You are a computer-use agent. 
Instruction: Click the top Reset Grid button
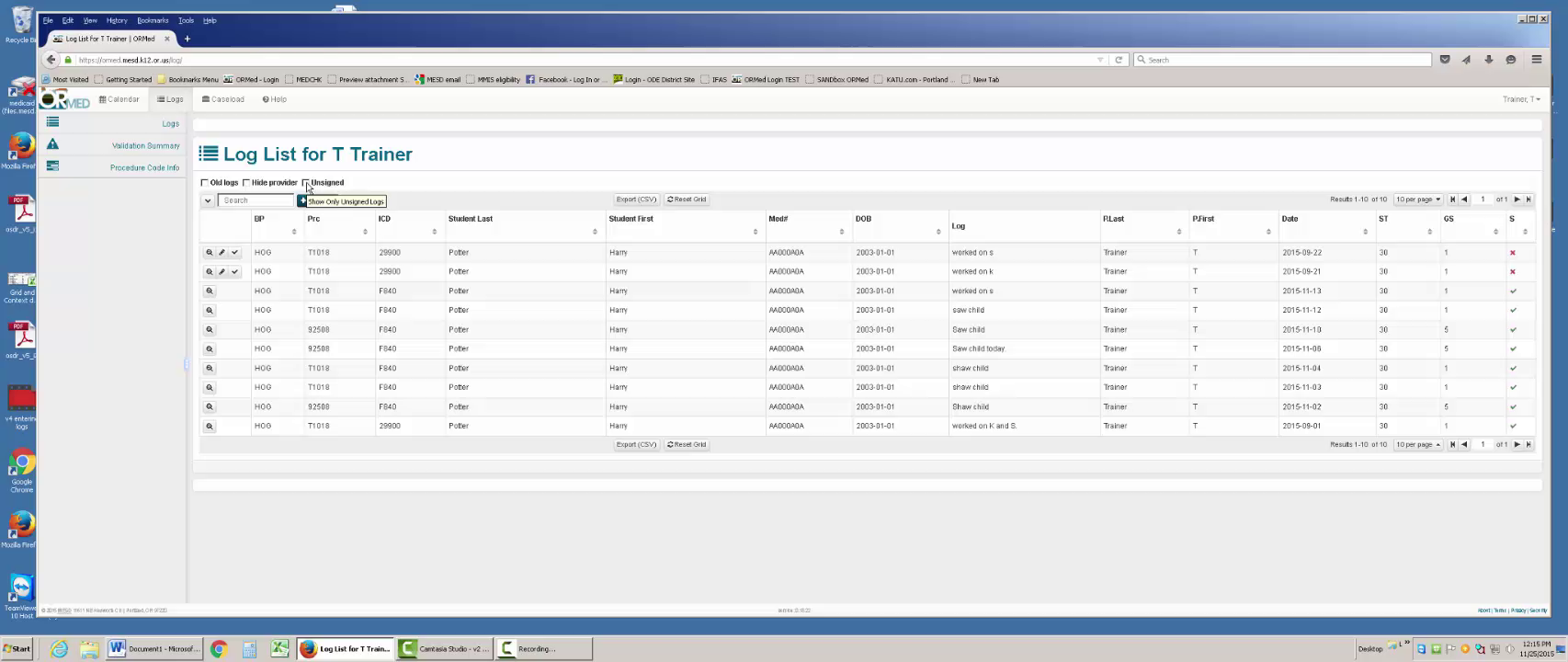tap(687, 200)
